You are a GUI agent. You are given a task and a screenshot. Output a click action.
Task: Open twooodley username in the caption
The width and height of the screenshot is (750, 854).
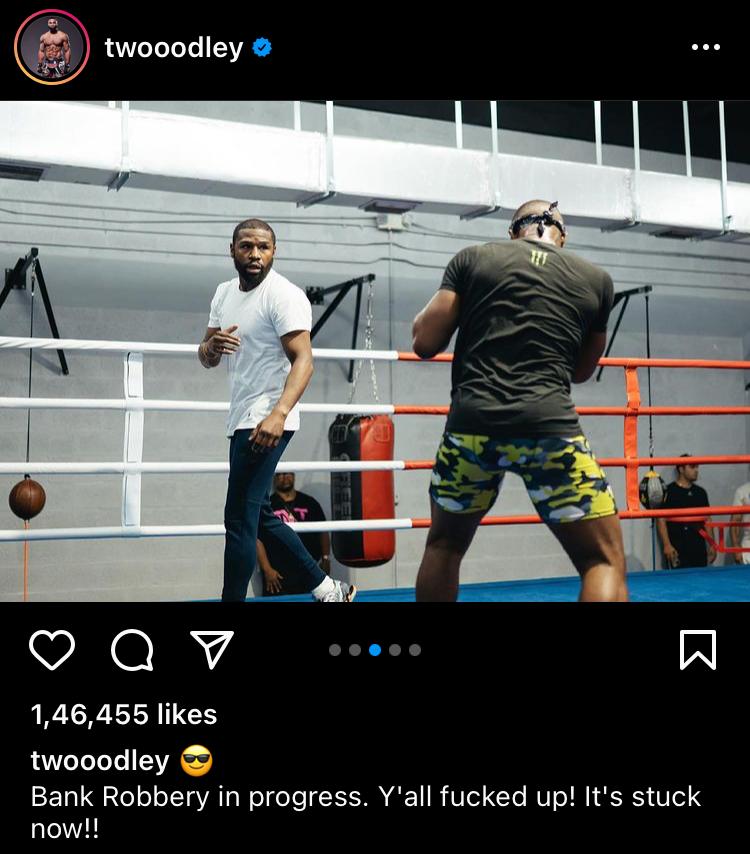(100, 760)
